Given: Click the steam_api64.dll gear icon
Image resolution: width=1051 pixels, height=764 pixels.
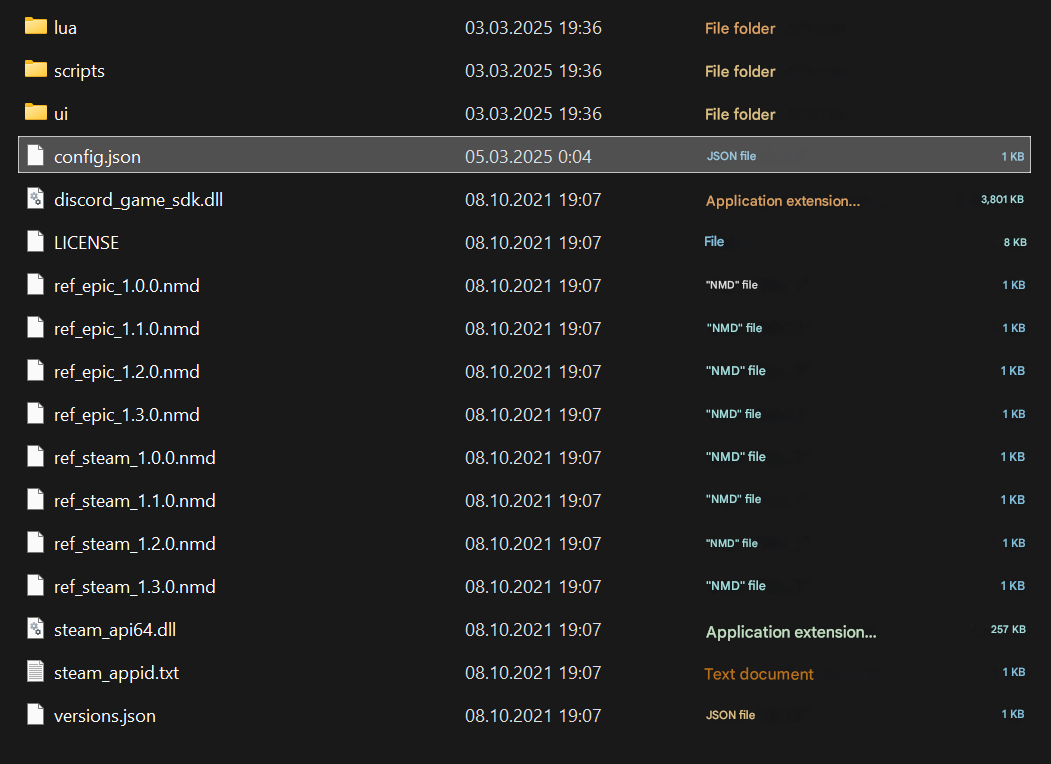Looking at the screenshot, I should [x=36, y=629].
